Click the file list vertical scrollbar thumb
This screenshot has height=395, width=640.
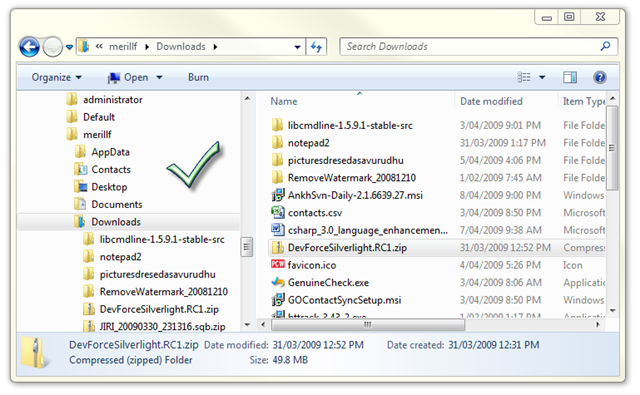point(612,148)
